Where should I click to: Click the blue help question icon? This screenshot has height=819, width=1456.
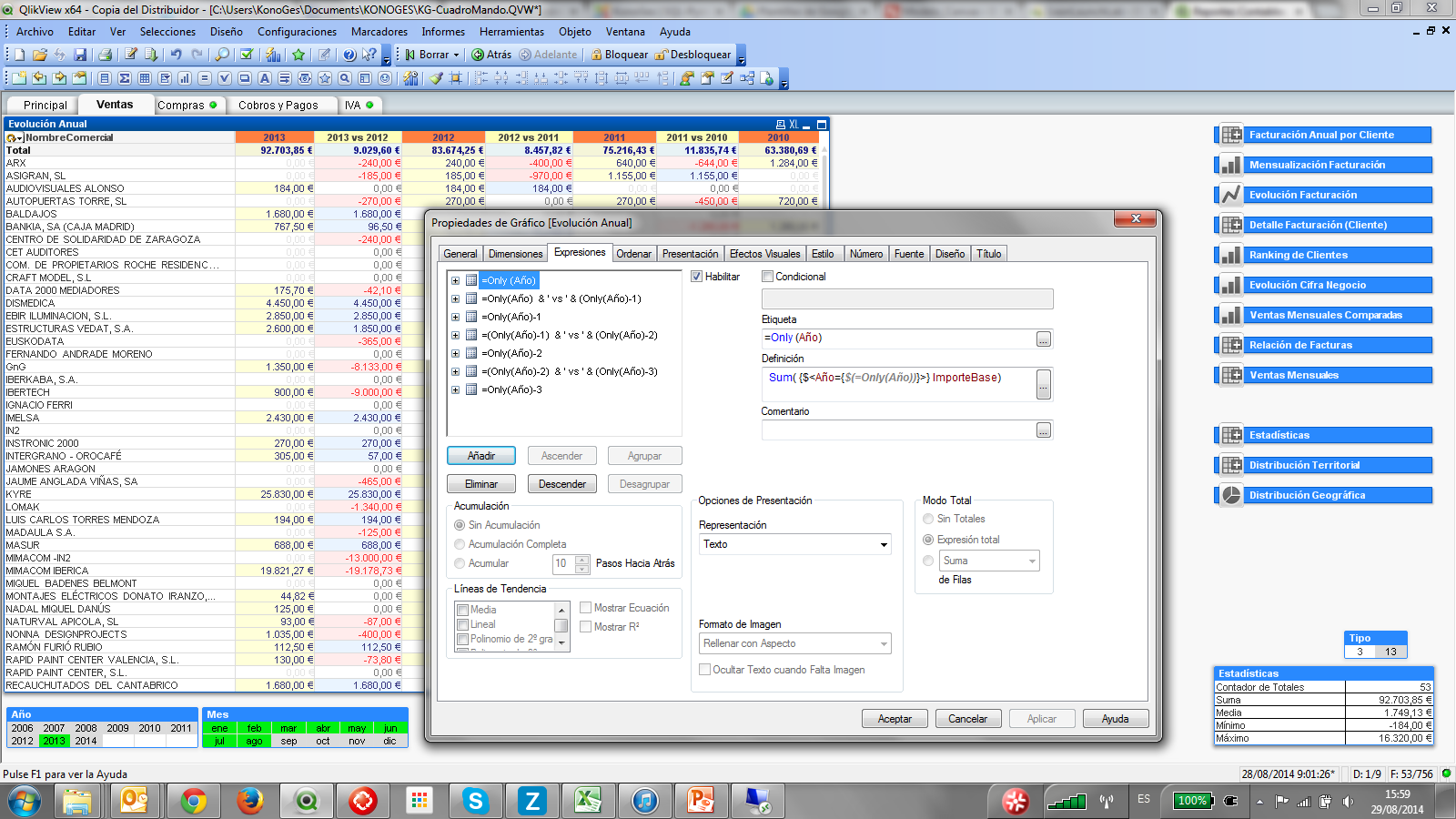tap(349, 55)
